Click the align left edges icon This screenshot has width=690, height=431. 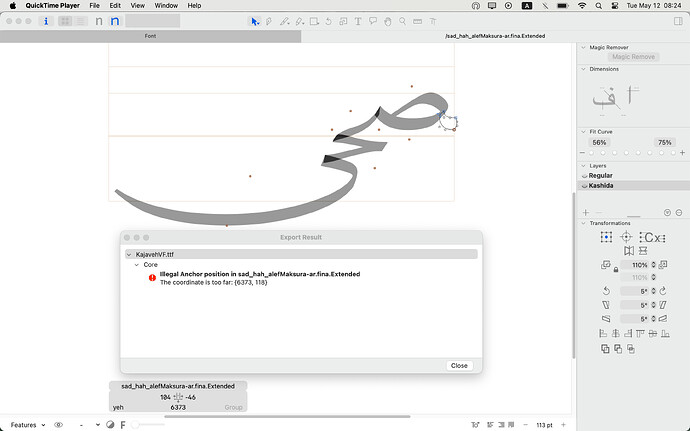point(603,334)
